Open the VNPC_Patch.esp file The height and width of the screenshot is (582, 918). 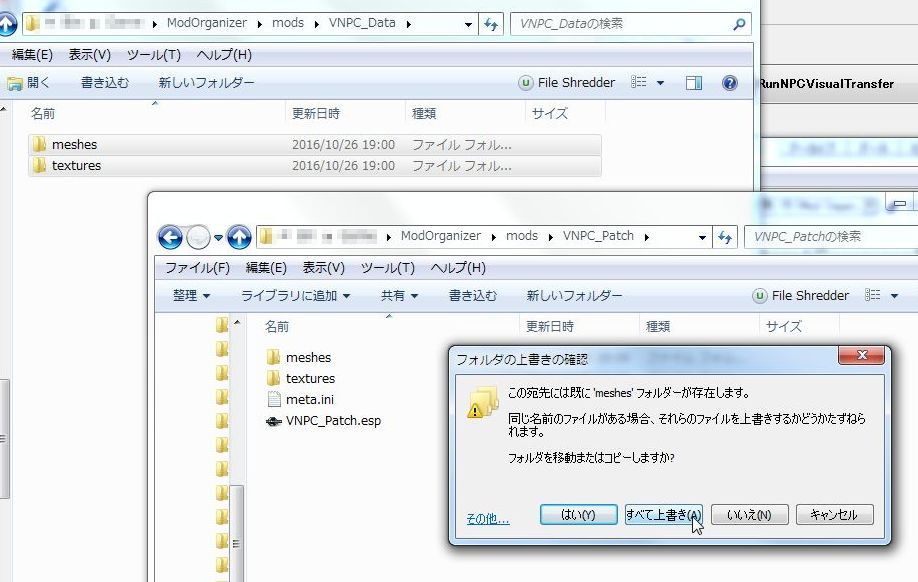[x=332, y=421]
